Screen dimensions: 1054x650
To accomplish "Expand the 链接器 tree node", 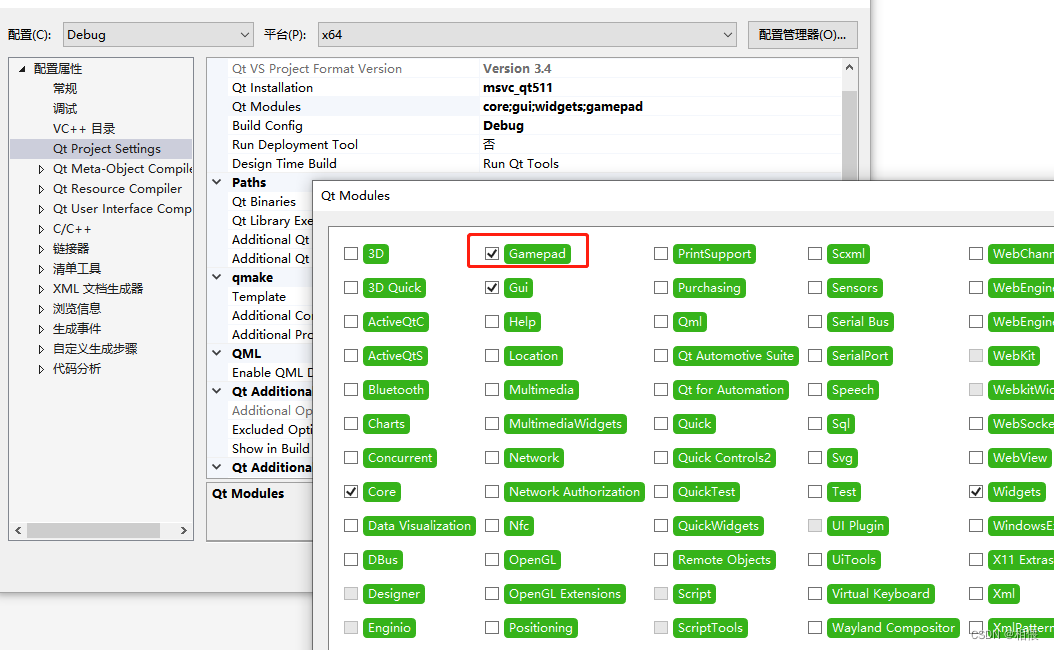I will [x=41, y=249].
